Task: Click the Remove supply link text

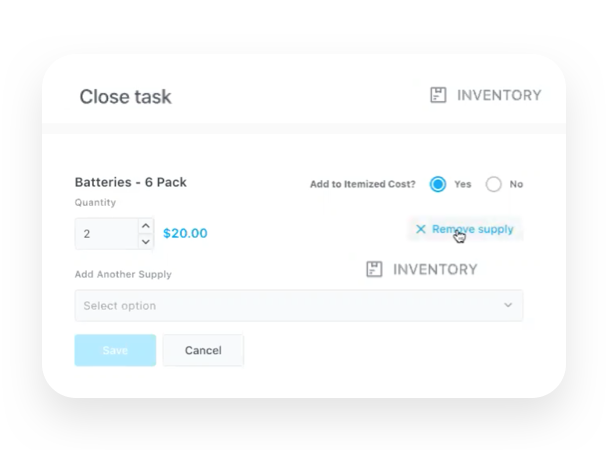Action: click(473, 229)
